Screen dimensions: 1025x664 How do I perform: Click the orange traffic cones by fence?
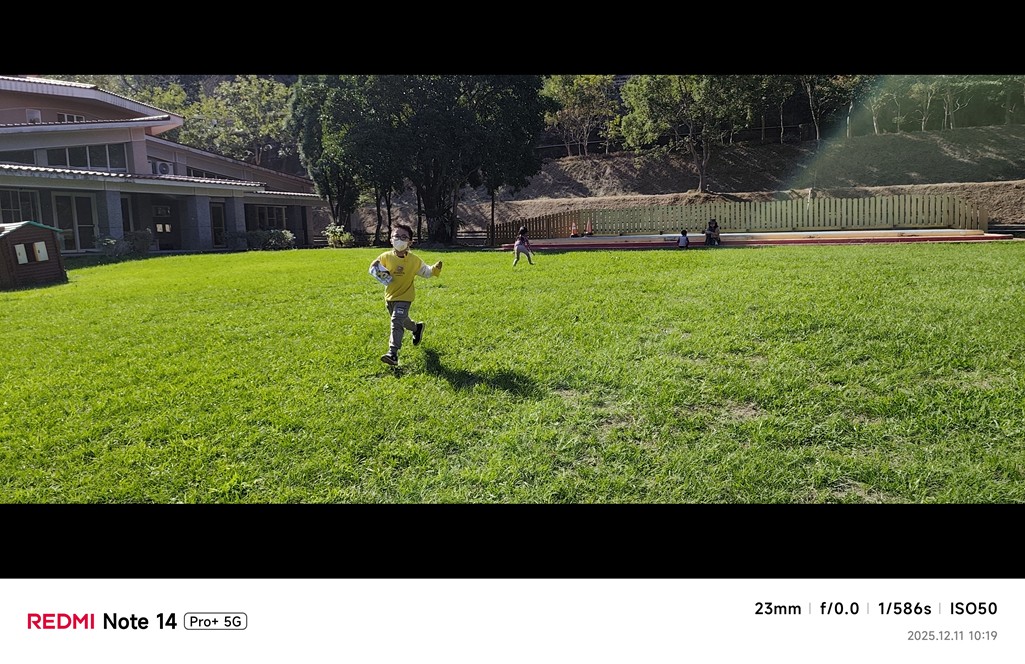click(581, 228)
